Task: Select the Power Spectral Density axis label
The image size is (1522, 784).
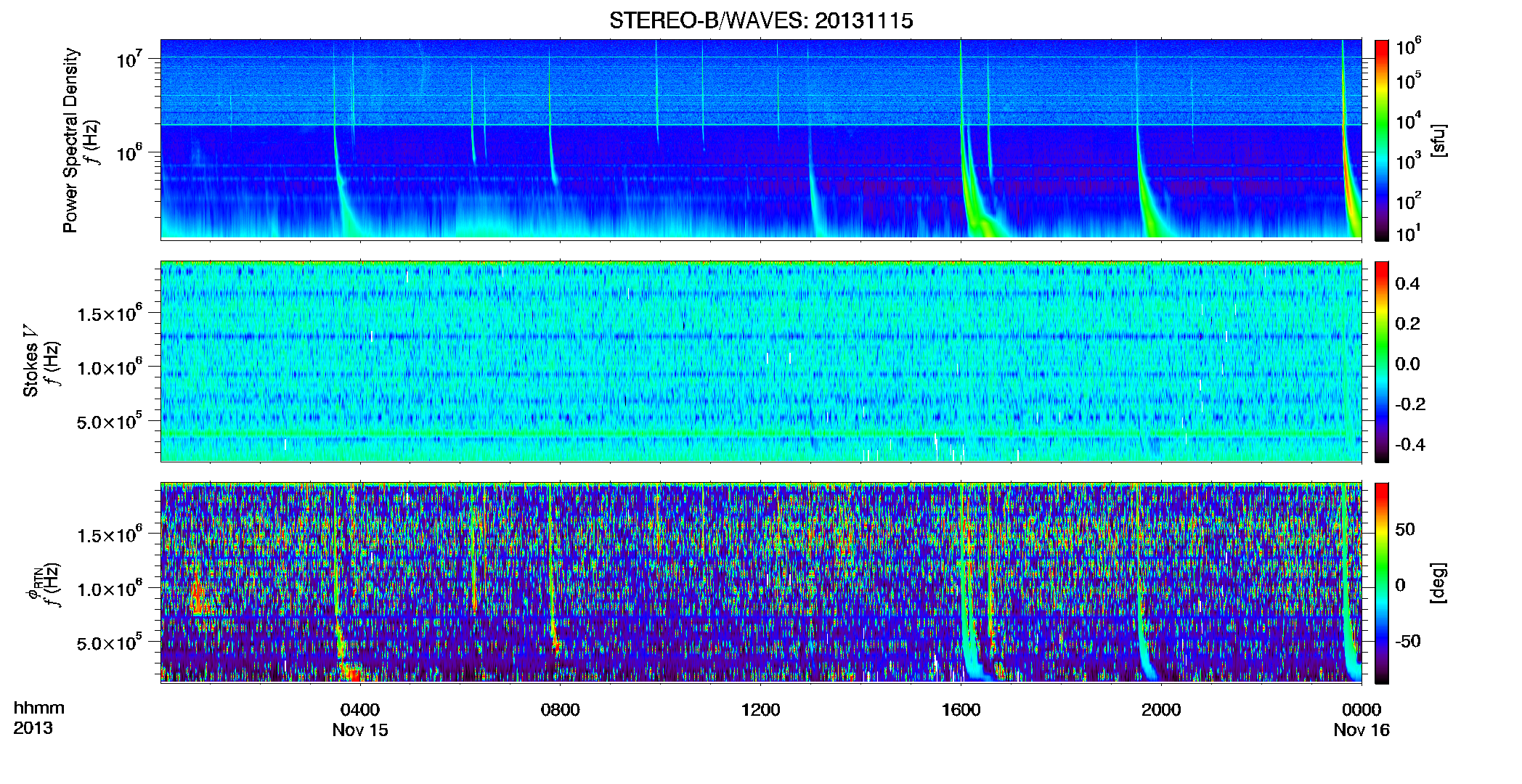Action: [x=70, y=140]
